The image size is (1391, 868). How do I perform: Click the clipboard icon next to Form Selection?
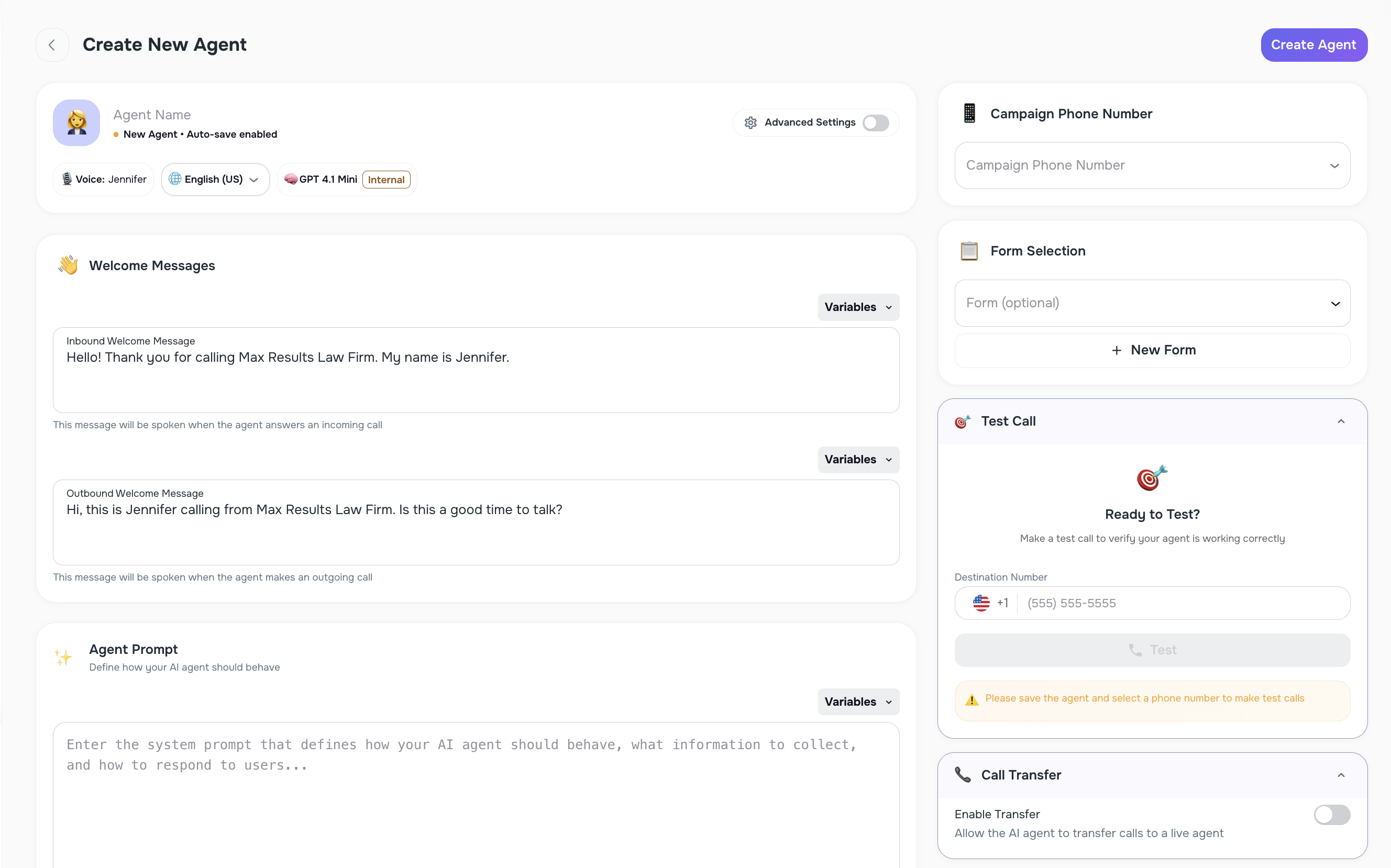click(x=969, y=251)
